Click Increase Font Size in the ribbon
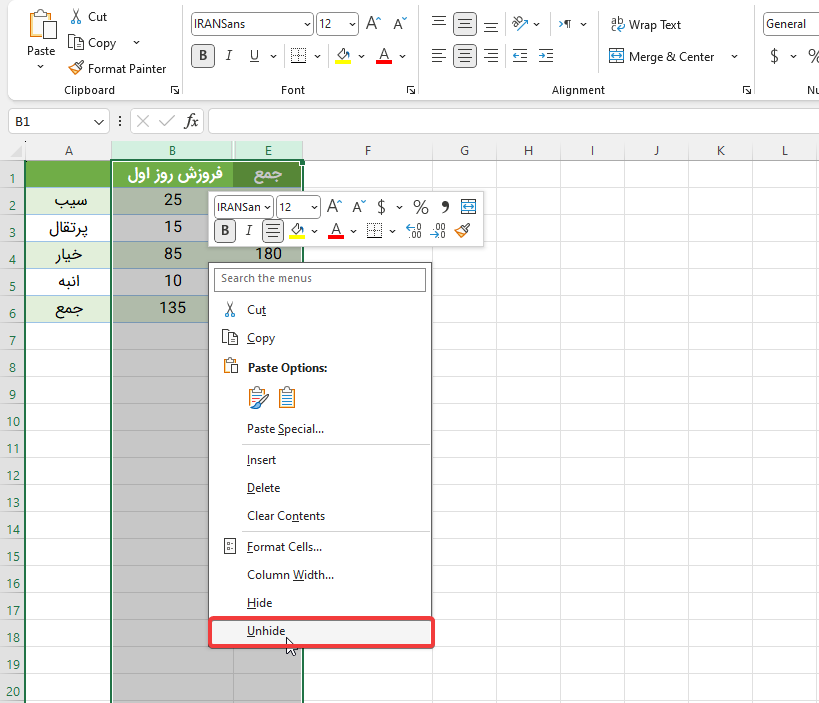This screenshot has height=703, width=819. coord(373,24)
